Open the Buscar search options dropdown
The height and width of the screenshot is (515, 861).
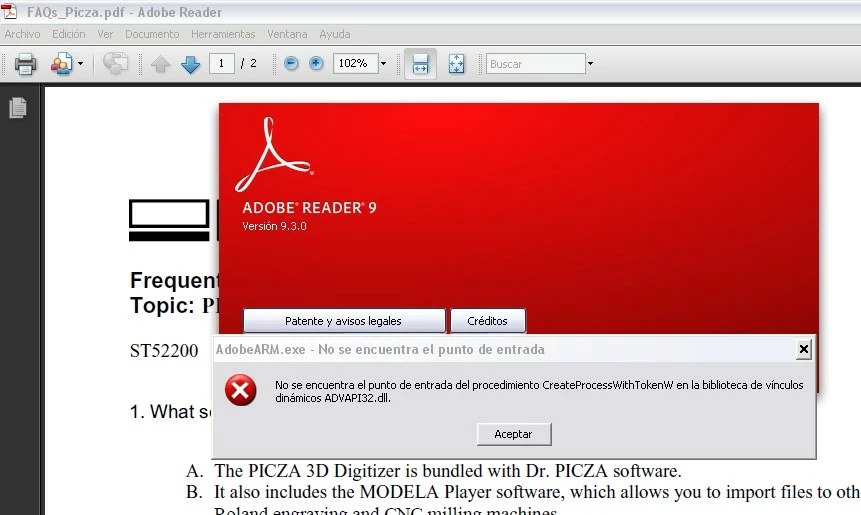point(590,64)
